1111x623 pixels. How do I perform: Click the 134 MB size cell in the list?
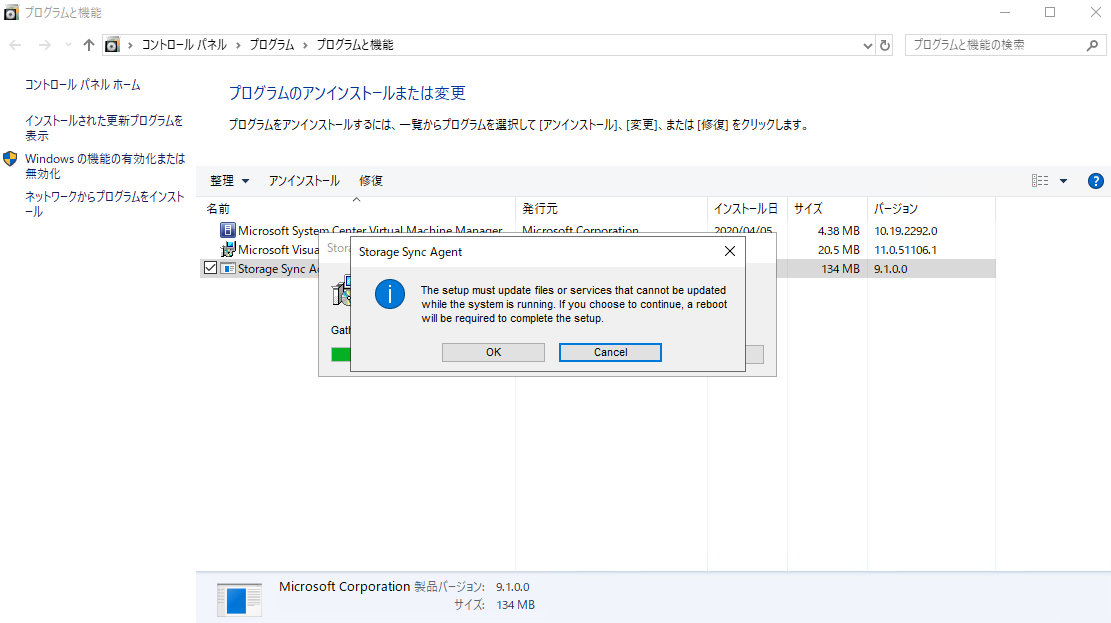(840, 269)
